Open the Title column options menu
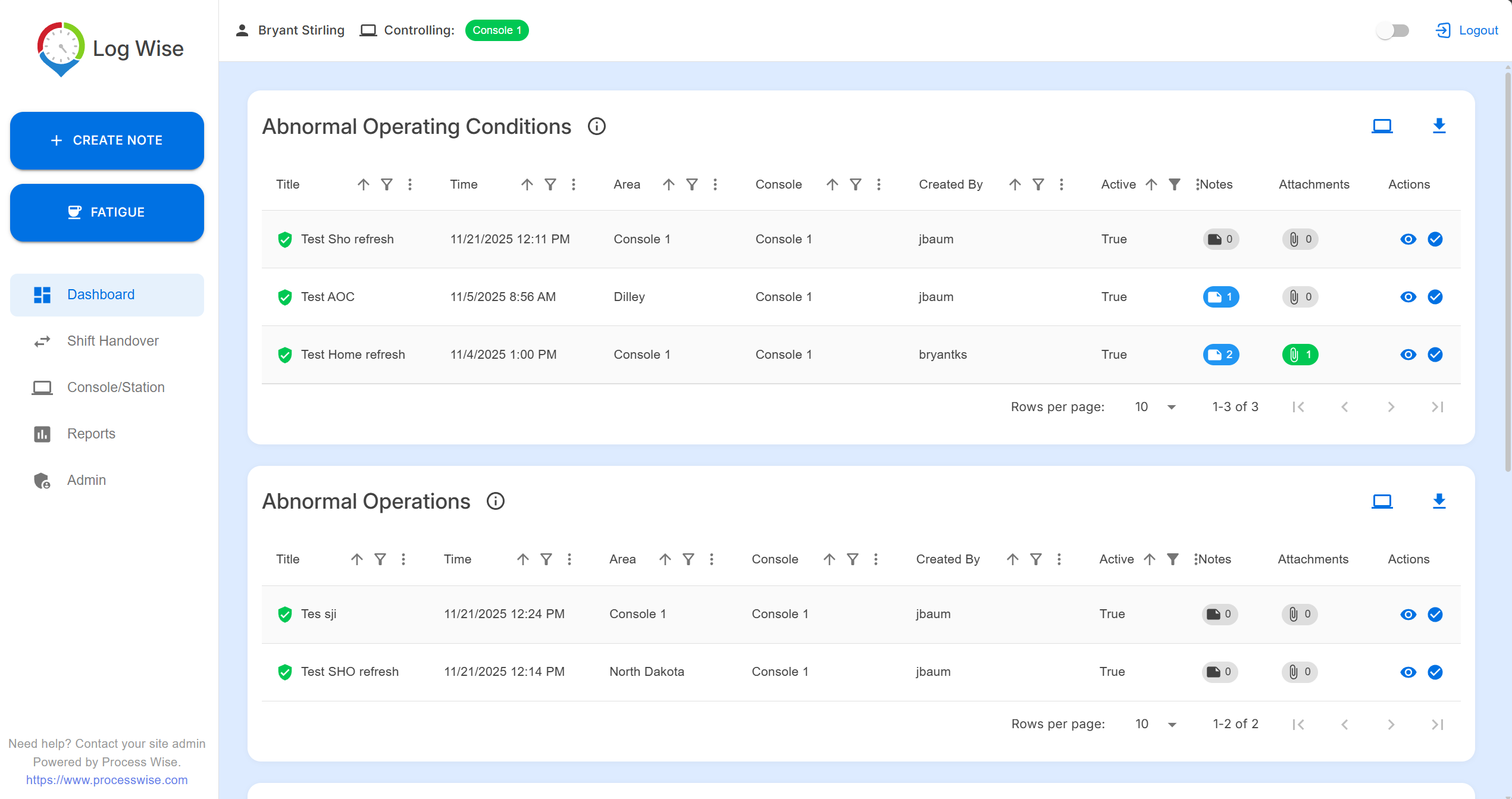The width and height of the screenshot is (1512, 799). (410, 184)
